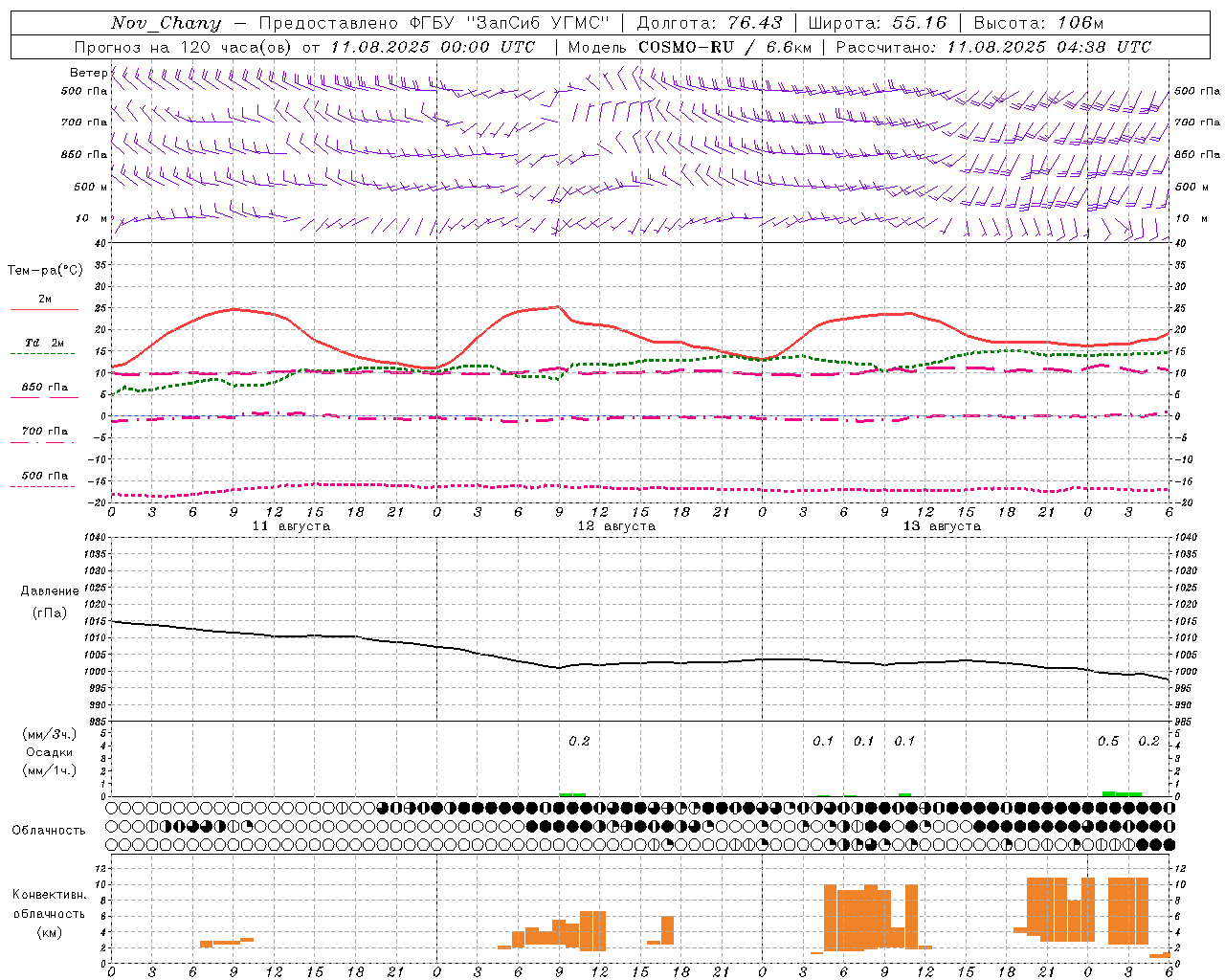Viewport: 1225px width, 980px height.
Task: Click the station name Nov_Chany
Action: (x=166, y=23)
